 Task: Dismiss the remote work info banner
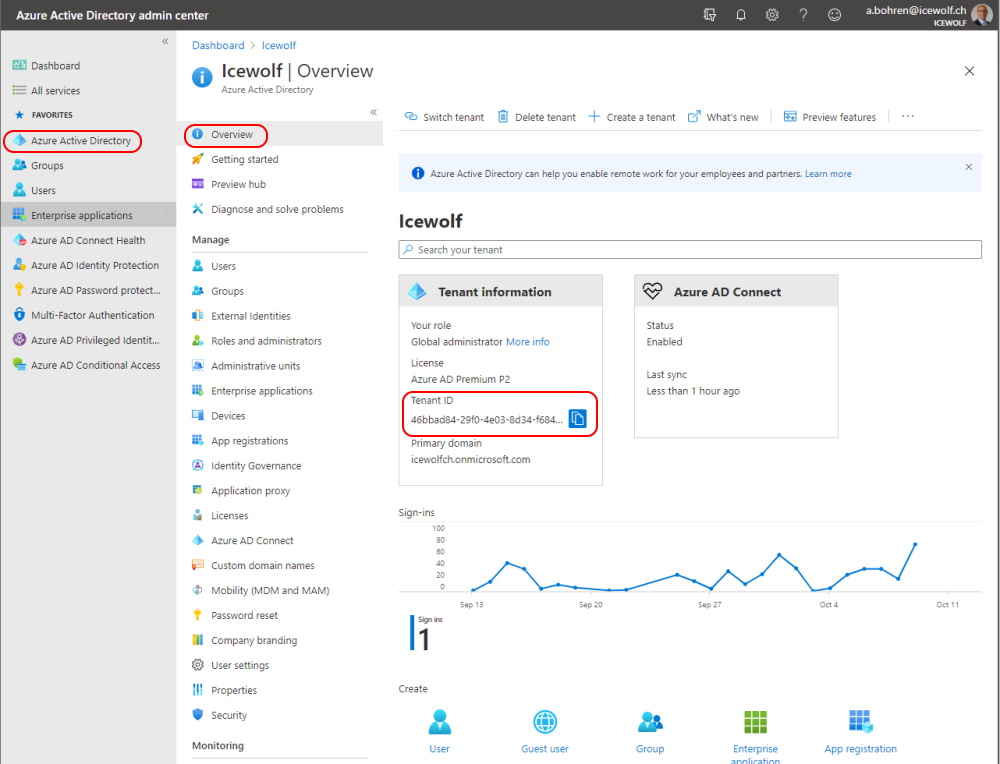pyautogui.click(x=968, y=167)
